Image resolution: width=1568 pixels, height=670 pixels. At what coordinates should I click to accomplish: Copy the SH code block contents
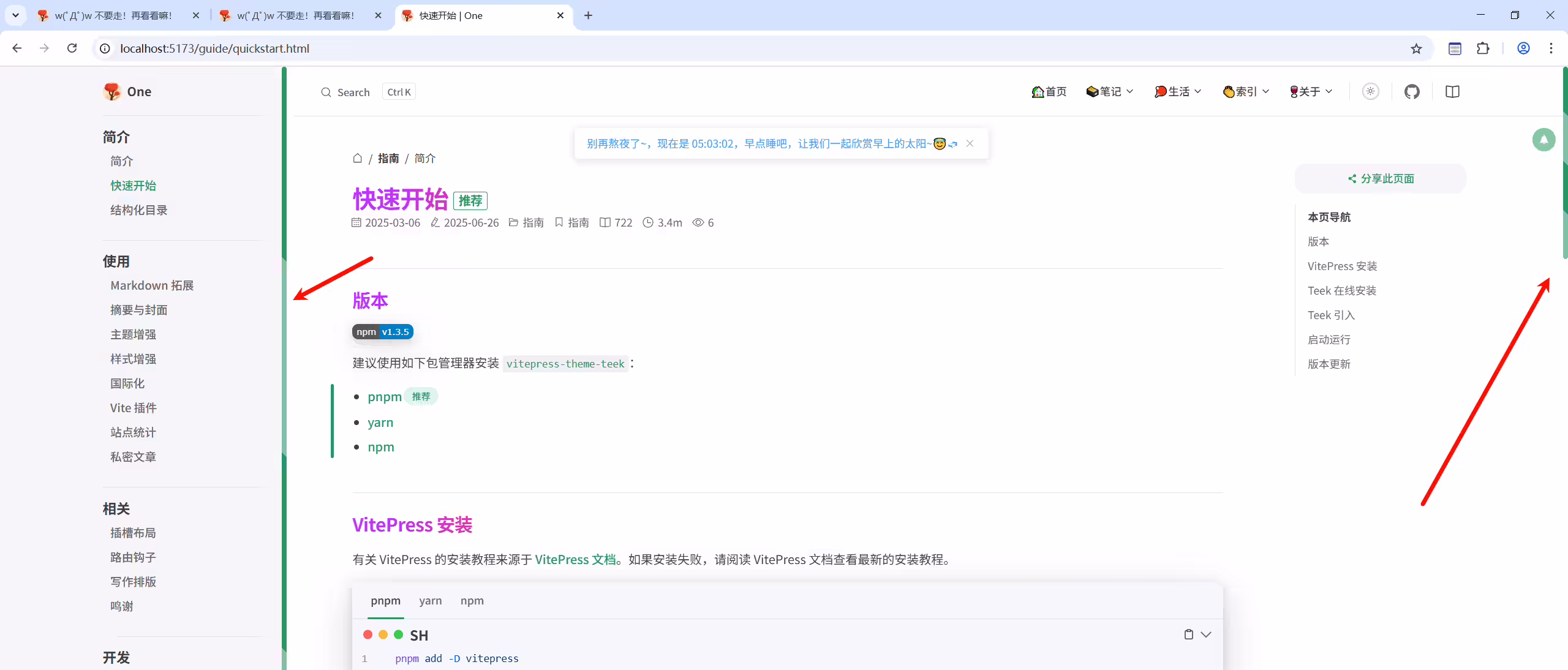[1188, 634]
